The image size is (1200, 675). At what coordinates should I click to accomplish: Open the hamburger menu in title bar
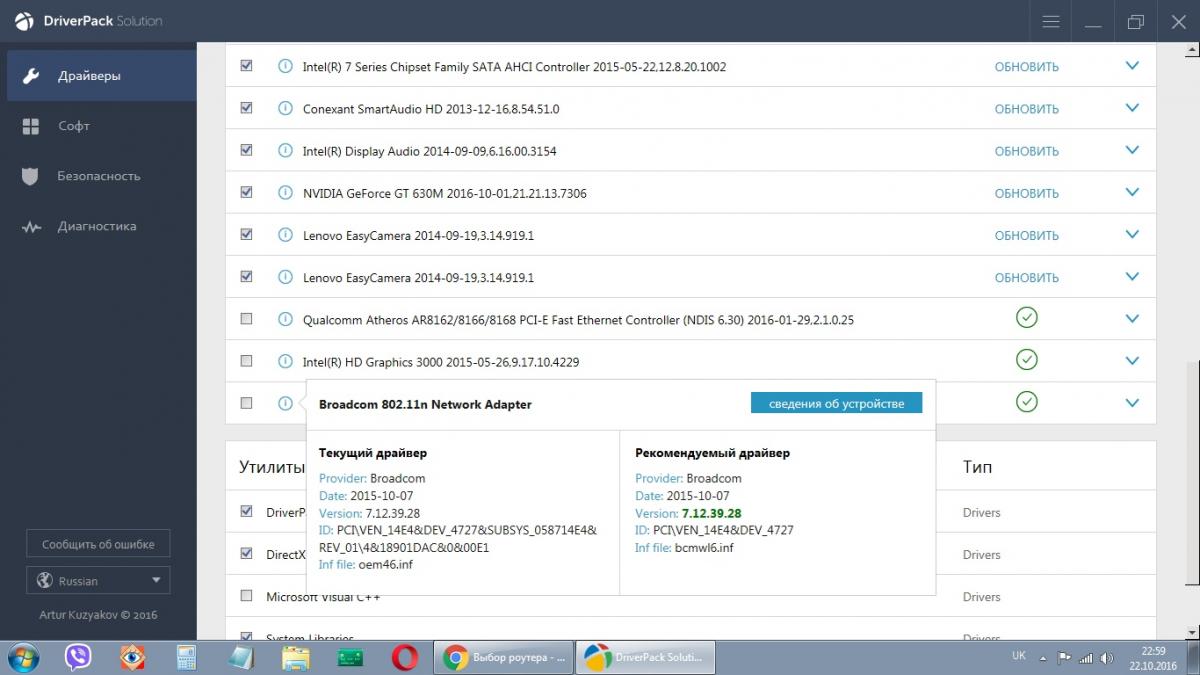pyautogui.click(x=1050, y=21)
